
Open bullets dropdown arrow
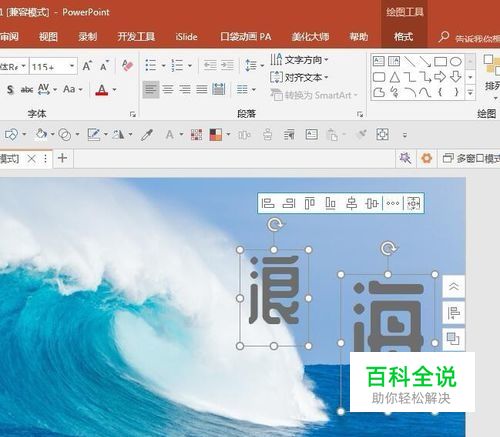(164, 66)
